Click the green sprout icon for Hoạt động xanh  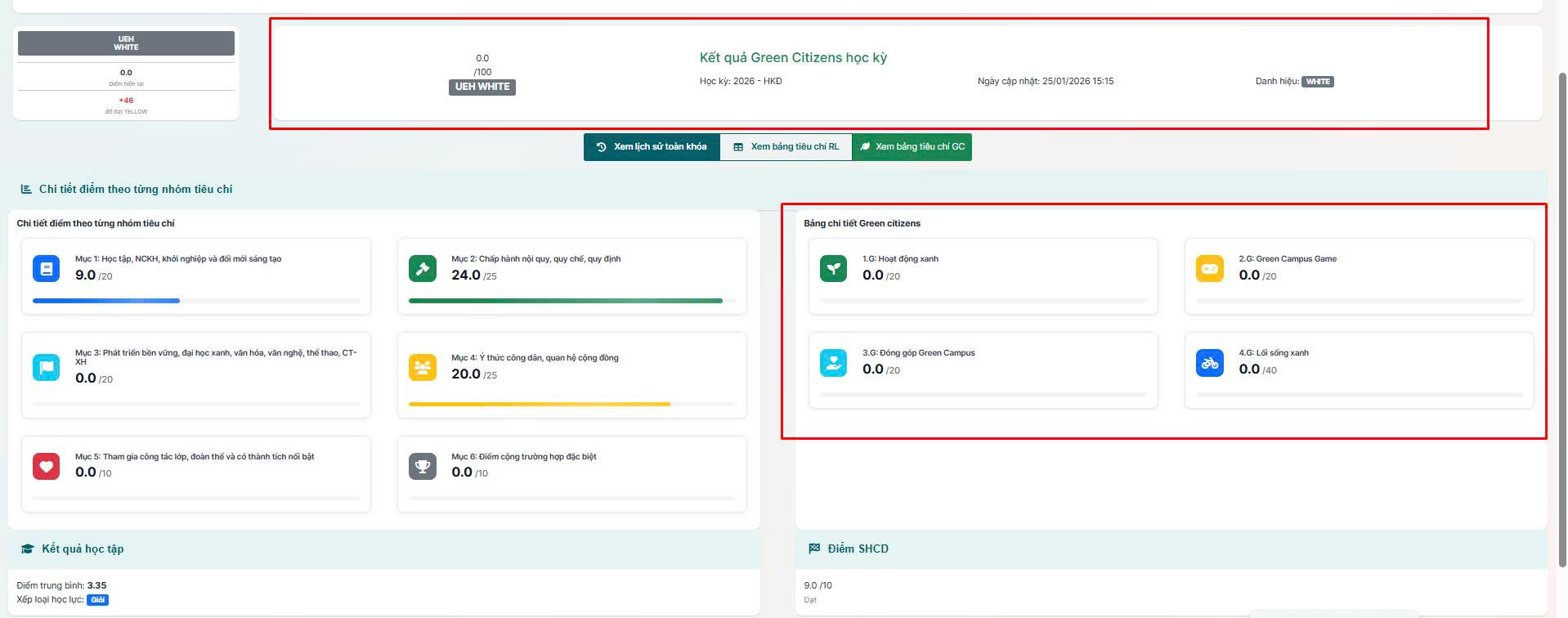[x=833, y=268]
